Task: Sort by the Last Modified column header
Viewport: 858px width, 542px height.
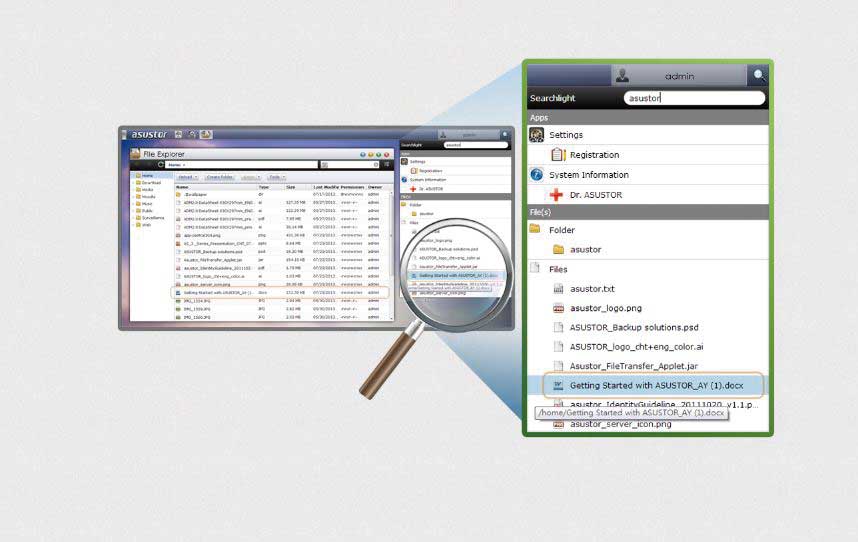Action: (326, 187)
